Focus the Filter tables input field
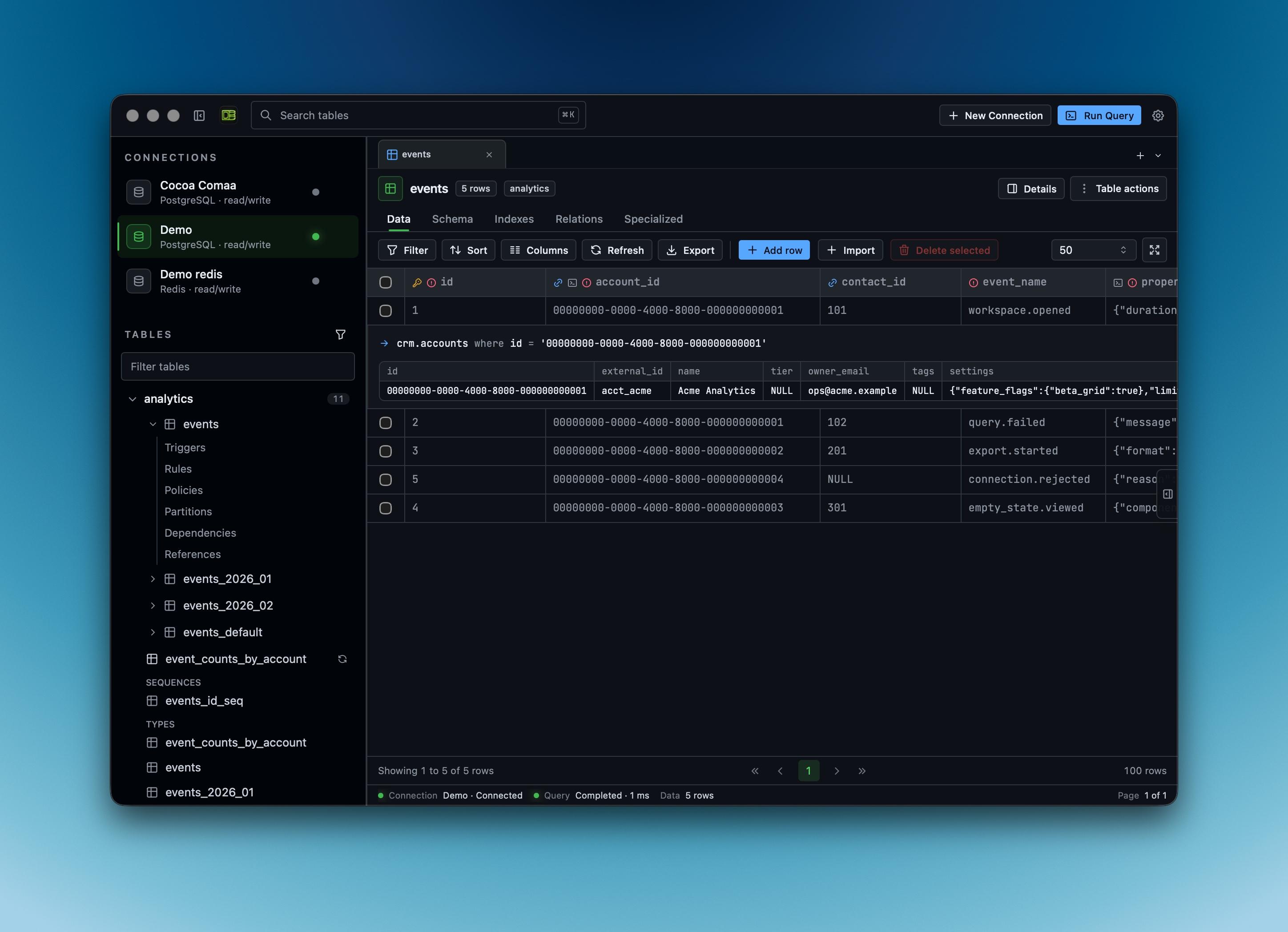This screenshot has height=932, width=1288. 238,366
